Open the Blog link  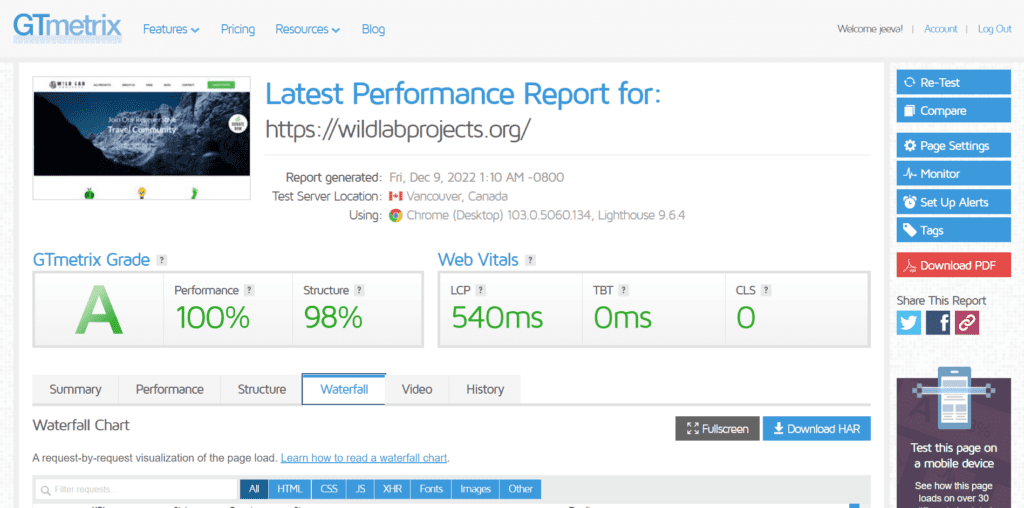coord(373,29)
